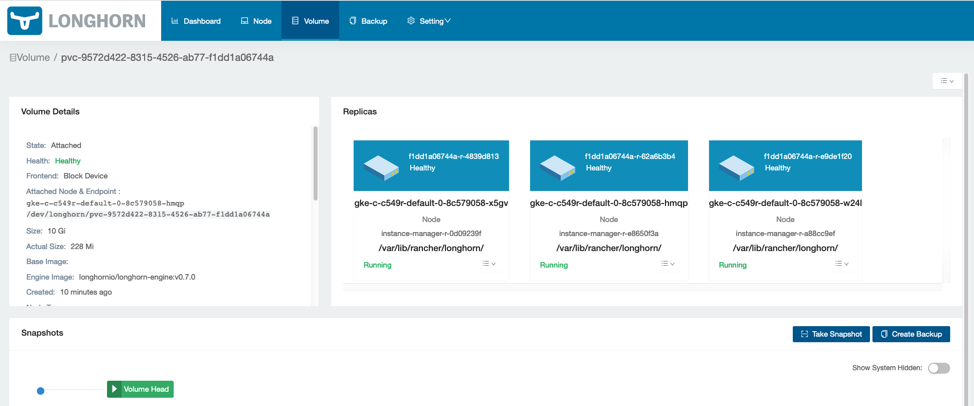Image resolution: width=974 pixels, height=406 pixels.
Task: Click the Volume Head play icon
Action: tap(115, 389)
